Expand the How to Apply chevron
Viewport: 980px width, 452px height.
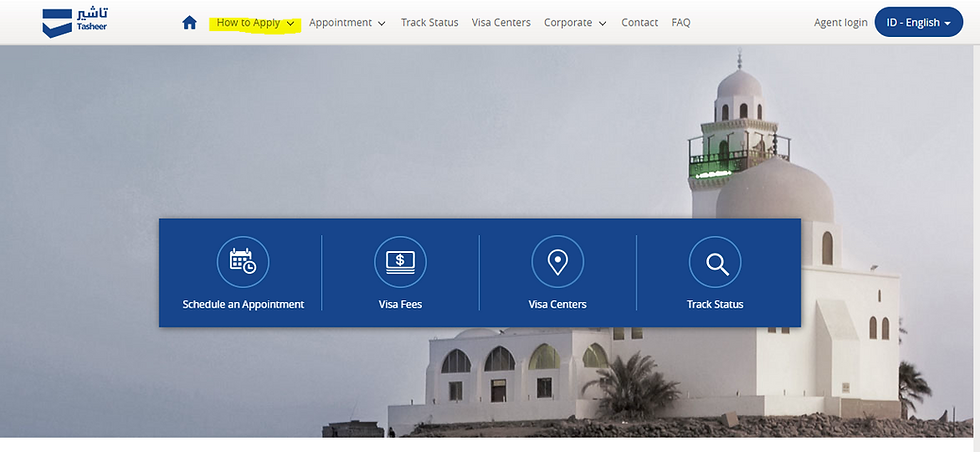click(x=291, y=23)
